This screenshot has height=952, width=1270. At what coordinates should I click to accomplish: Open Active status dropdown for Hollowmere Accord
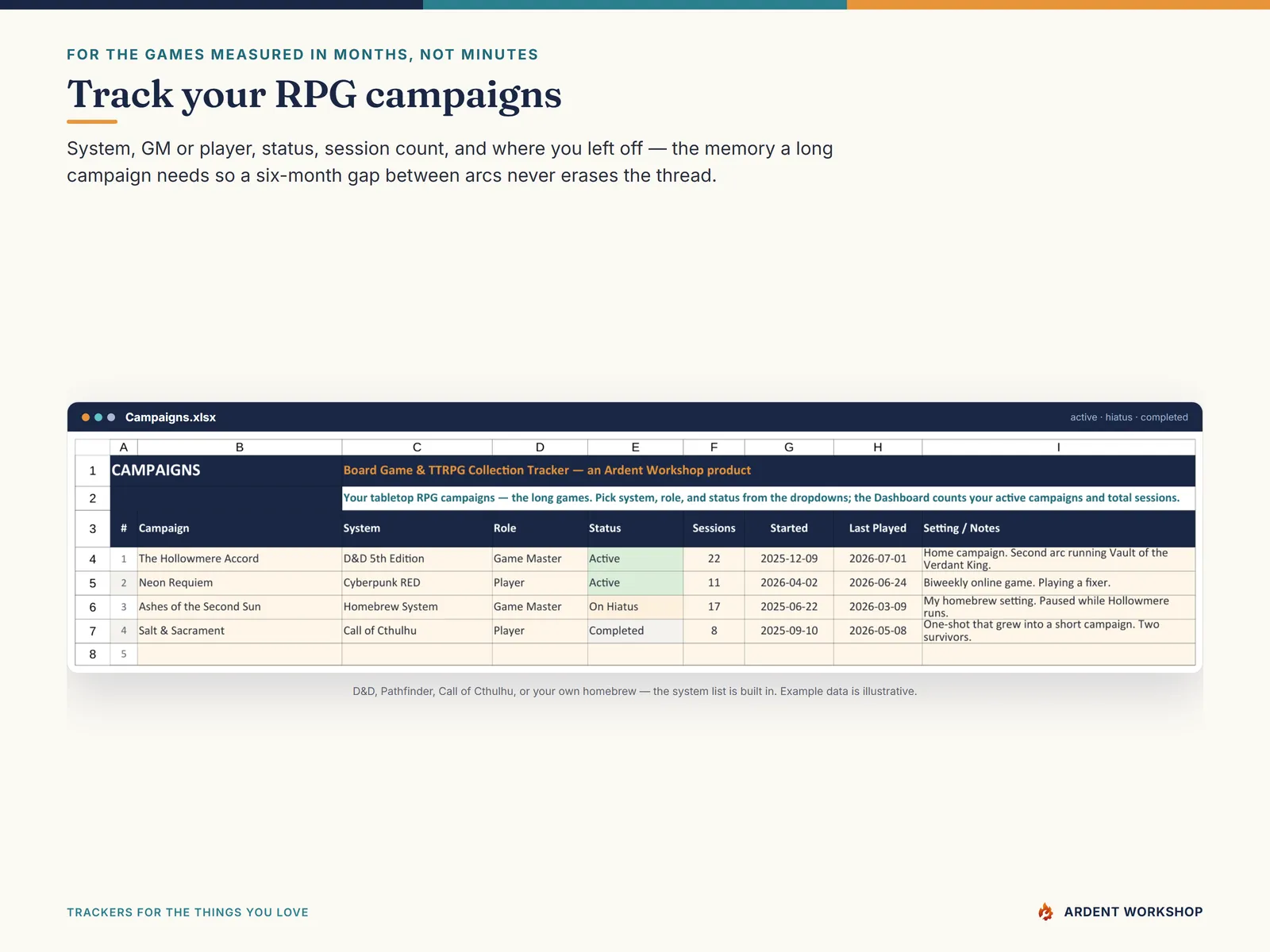[x=635, y=559]
